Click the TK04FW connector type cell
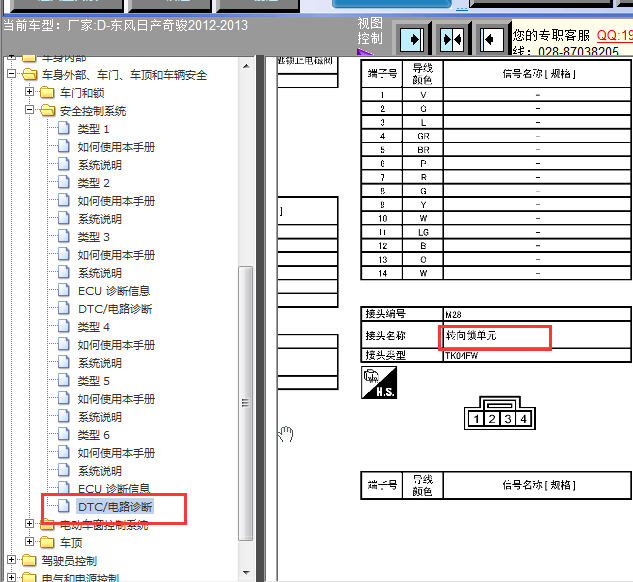Viewport: 633px width, 582px height. pos(537,356)
